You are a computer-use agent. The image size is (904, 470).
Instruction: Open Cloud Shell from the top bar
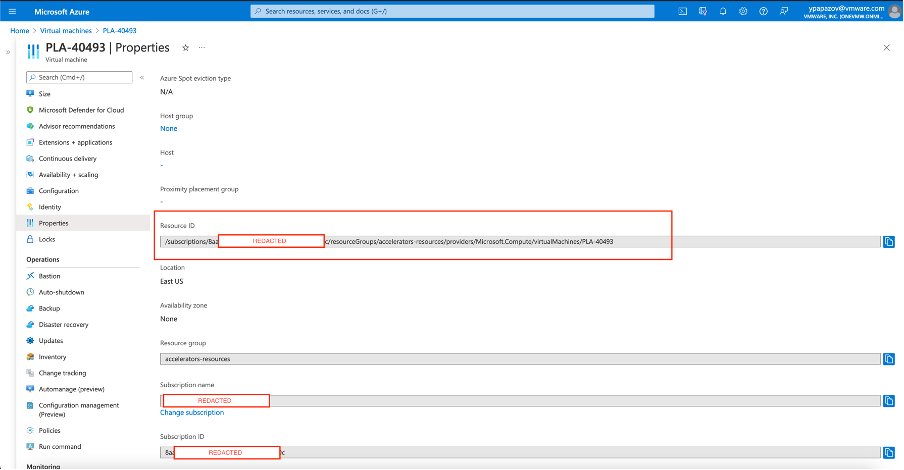[x=683, y=11]
